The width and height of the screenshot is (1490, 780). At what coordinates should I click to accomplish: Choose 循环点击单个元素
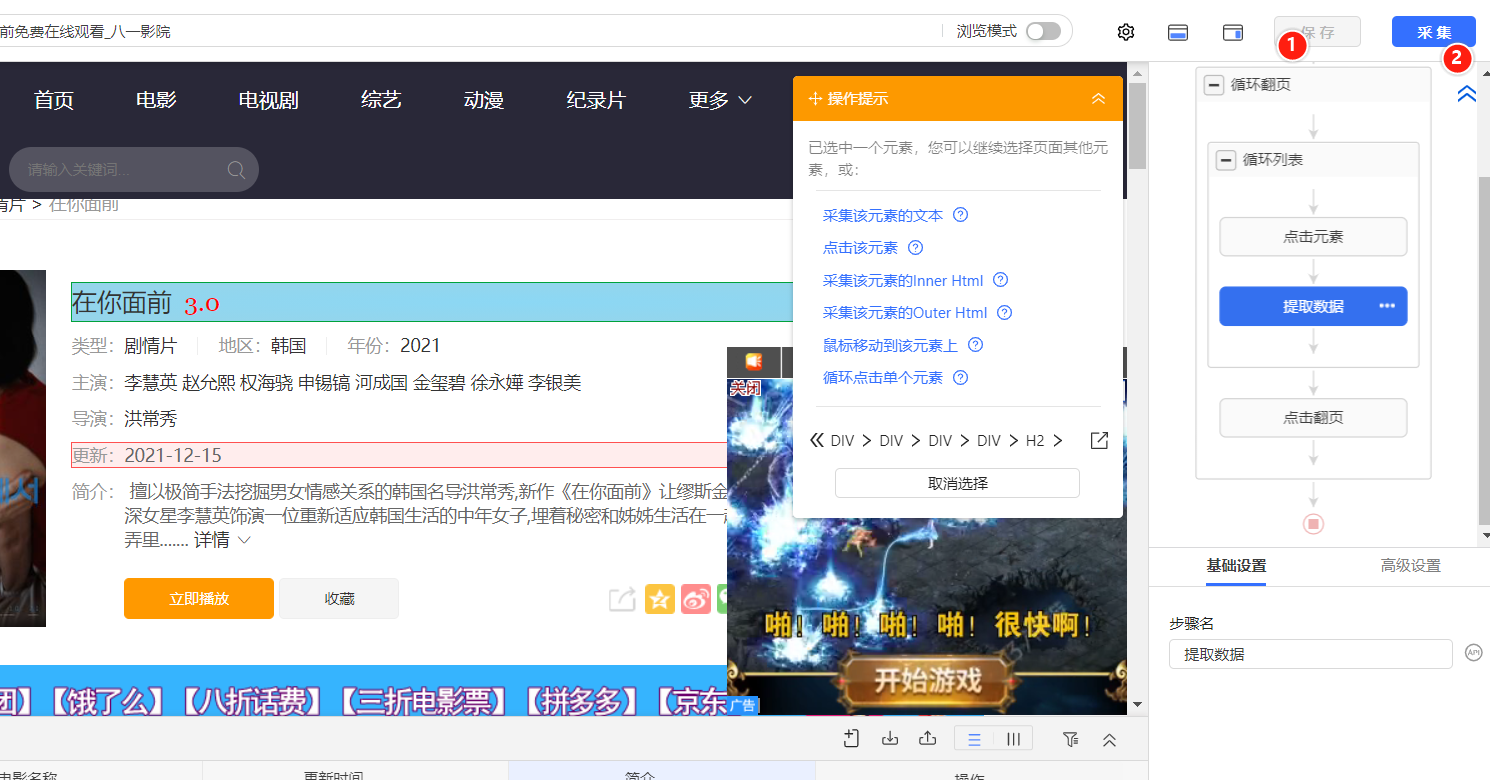point(883,378)
